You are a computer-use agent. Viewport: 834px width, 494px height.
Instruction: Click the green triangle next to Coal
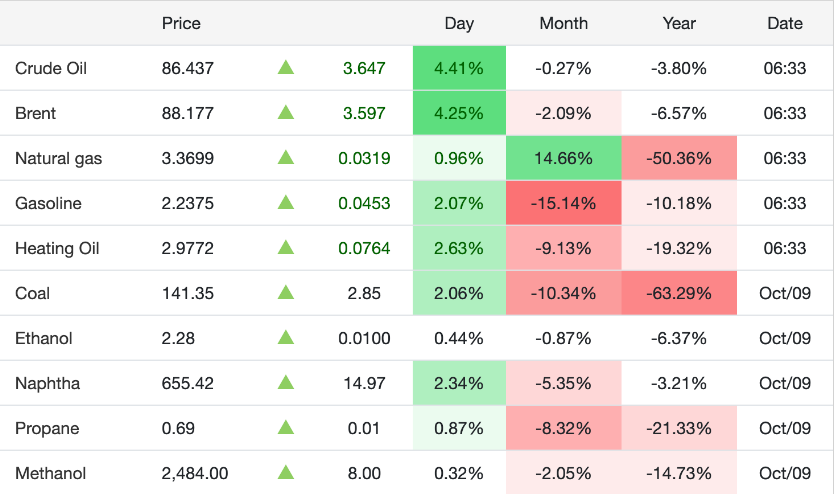(286, 293)
